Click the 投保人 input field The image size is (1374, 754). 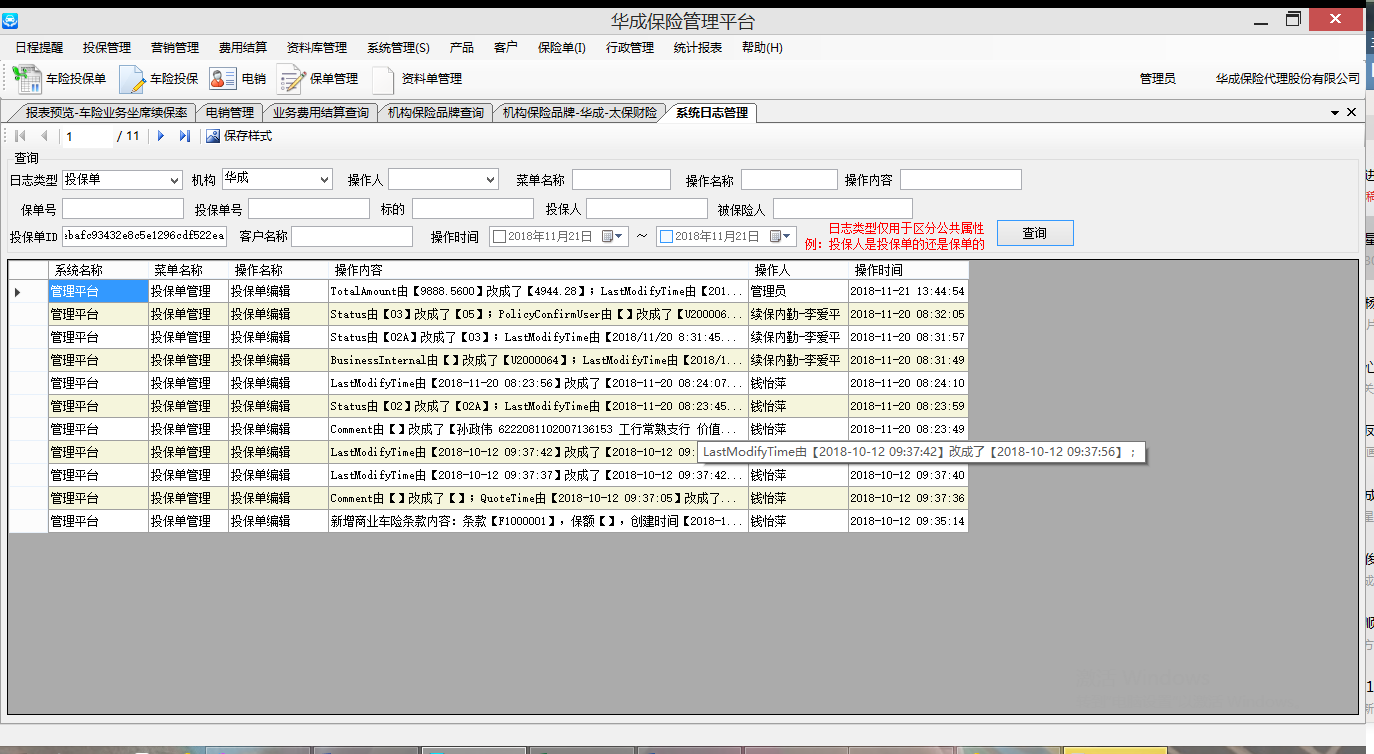coord(647,209)
